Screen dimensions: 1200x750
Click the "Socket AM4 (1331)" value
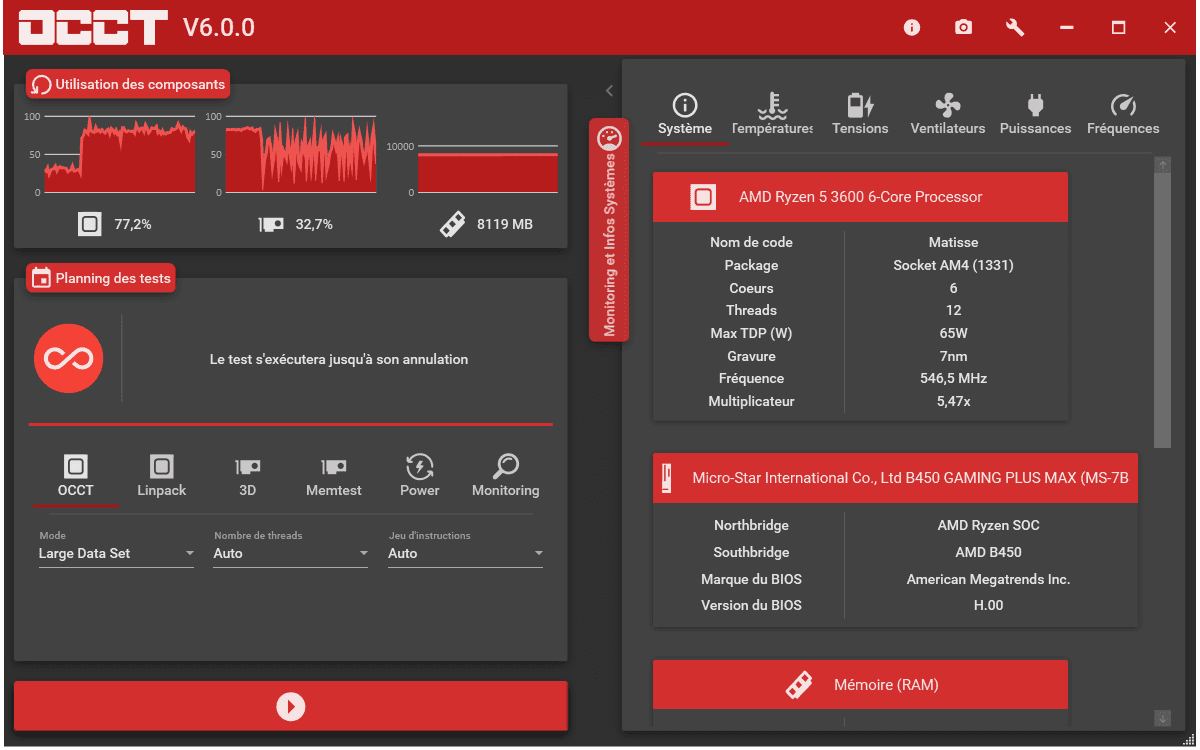953,265
